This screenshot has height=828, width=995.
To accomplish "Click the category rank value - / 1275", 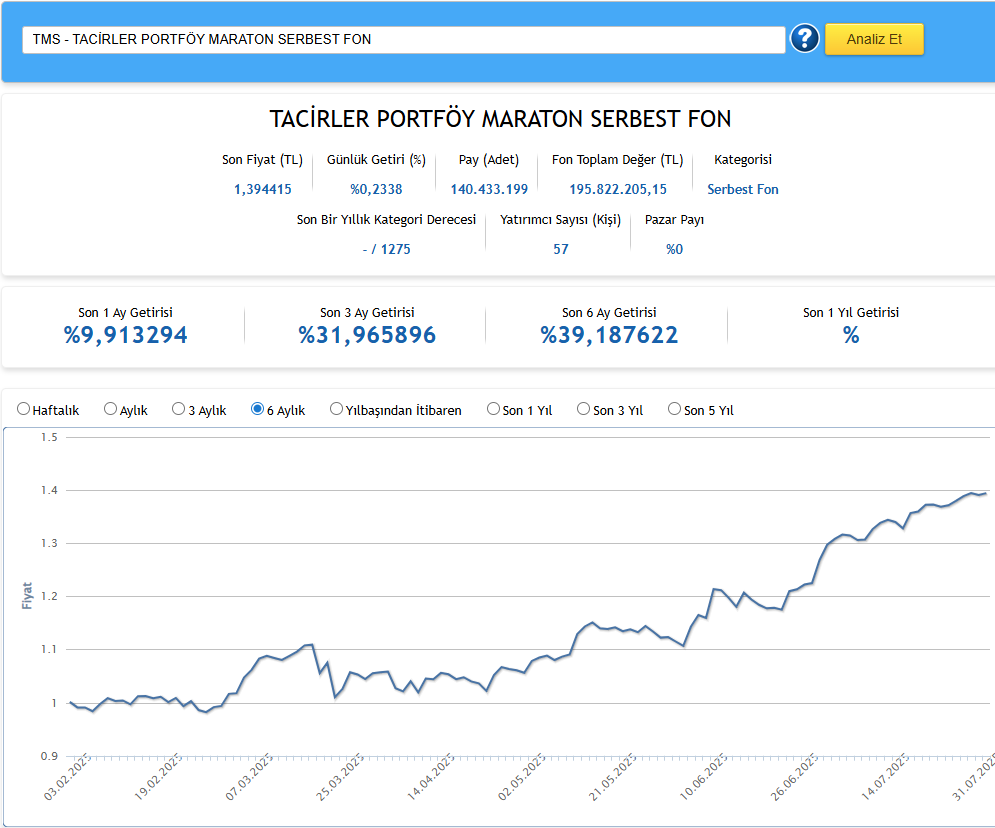I will (x=386, y=249).
